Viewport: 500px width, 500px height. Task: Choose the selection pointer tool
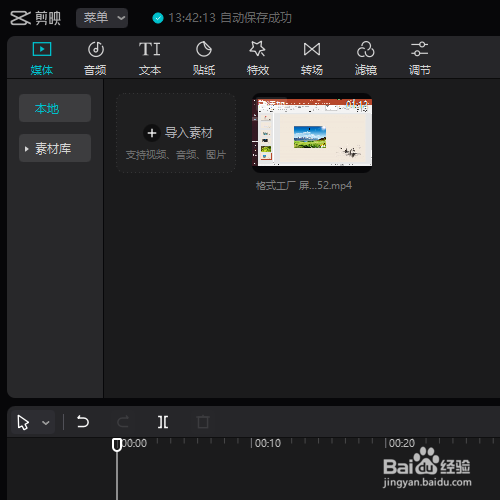[x=23, y=422]
